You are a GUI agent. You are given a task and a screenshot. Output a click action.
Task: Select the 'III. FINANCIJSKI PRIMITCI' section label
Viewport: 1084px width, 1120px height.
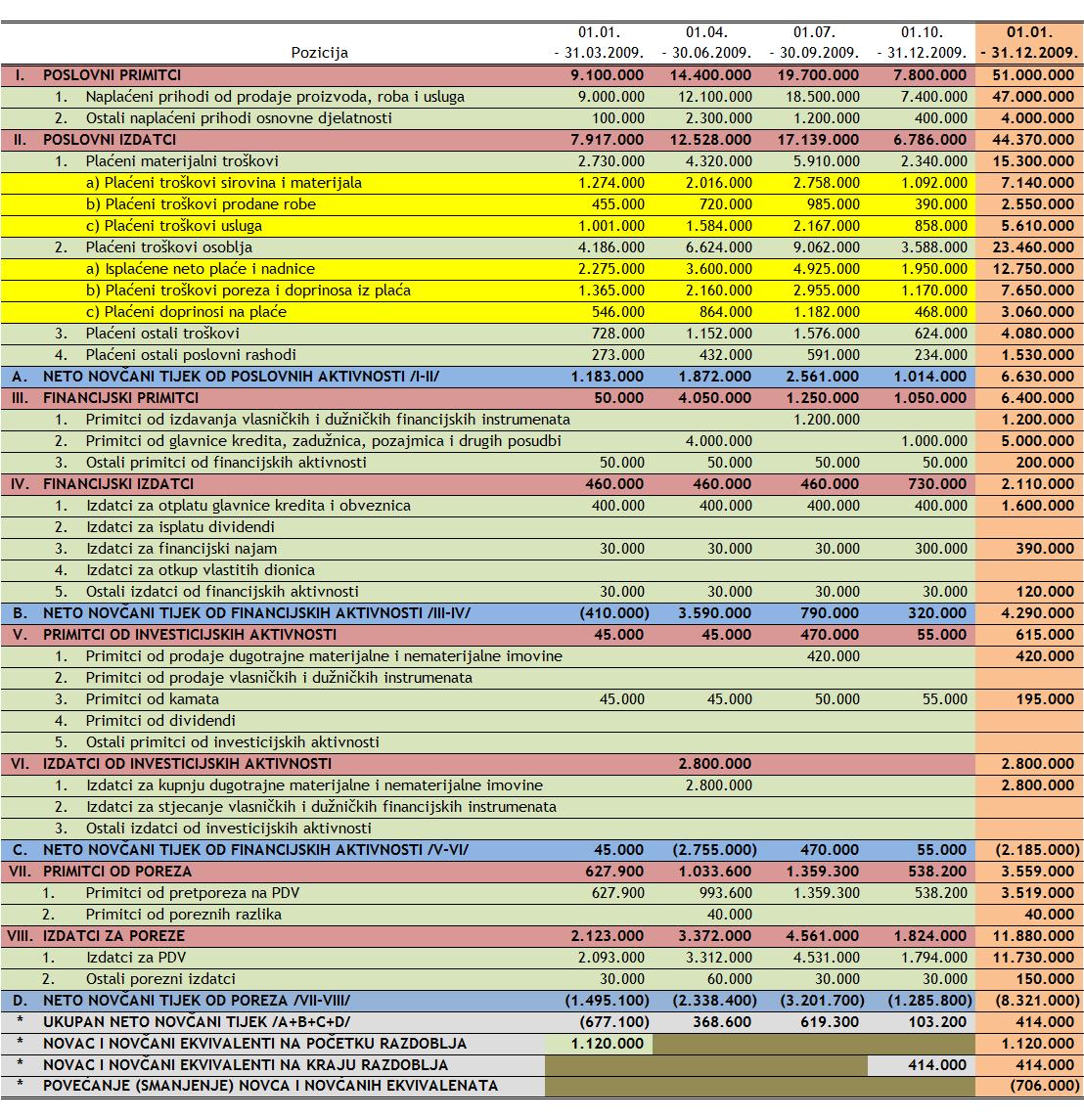pyautogui.click(x=120, y=398)
